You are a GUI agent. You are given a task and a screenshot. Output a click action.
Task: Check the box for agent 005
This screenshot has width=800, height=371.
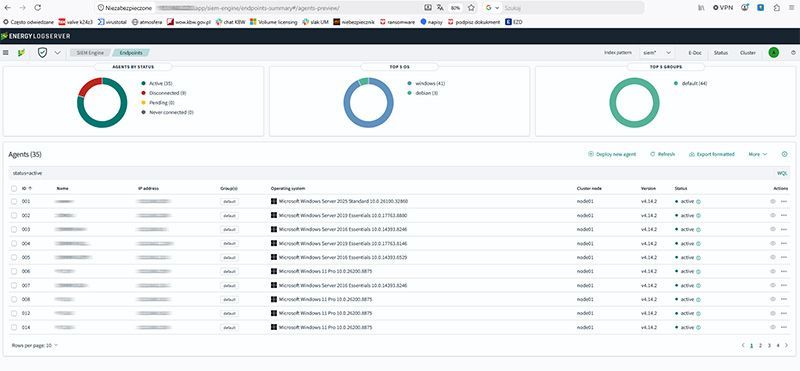pyautogui.click(x=14, y=257)
